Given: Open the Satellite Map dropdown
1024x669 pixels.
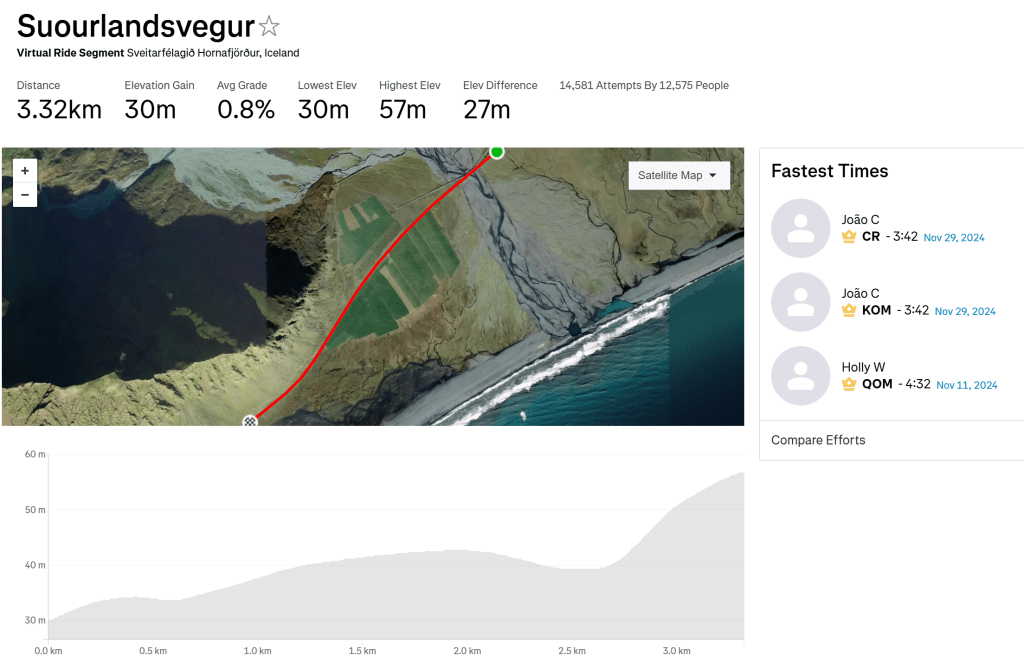Looking at the screenshot, I should click(678, 175).
